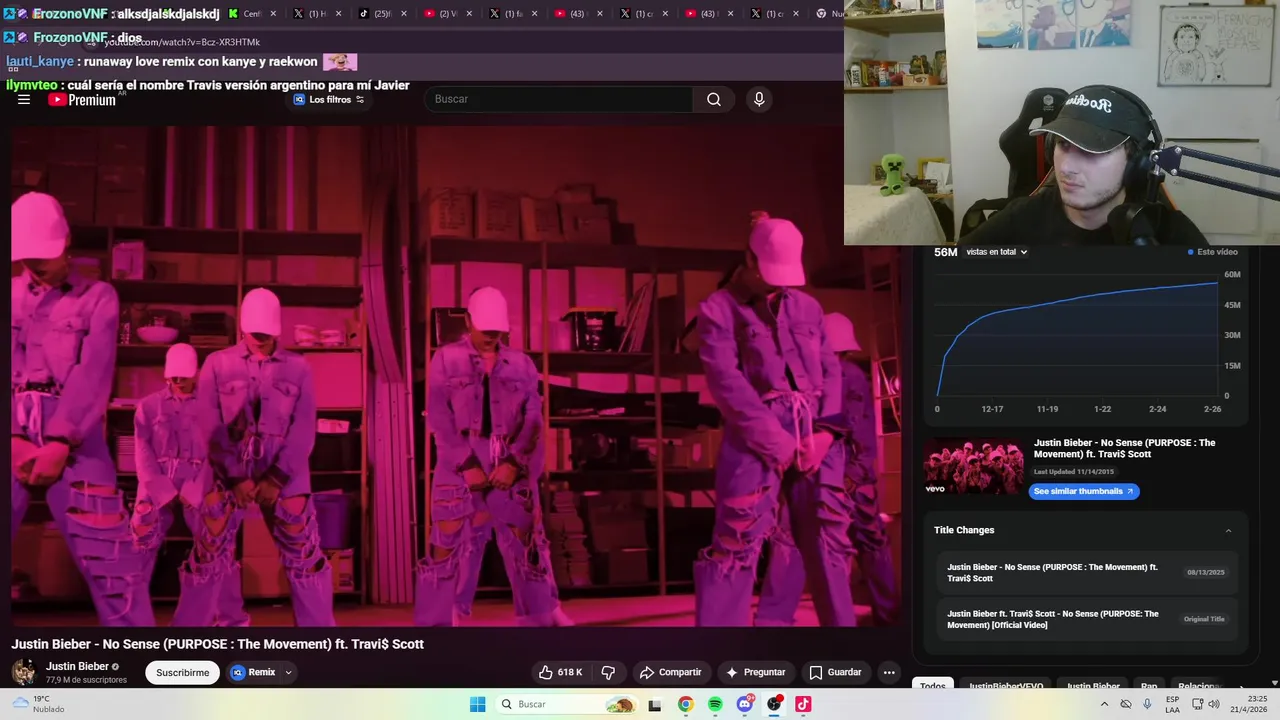Close the YouTube (2) browser tab

(x=469, y=14)
